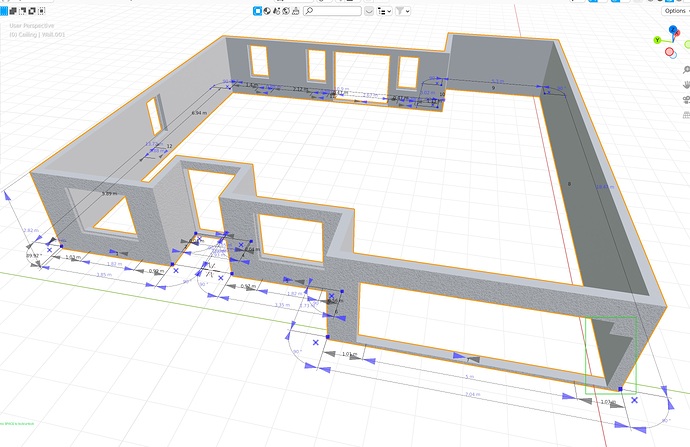Click the "6.94 m" dimension label
The image size is (690, 447).
point(199,113)
